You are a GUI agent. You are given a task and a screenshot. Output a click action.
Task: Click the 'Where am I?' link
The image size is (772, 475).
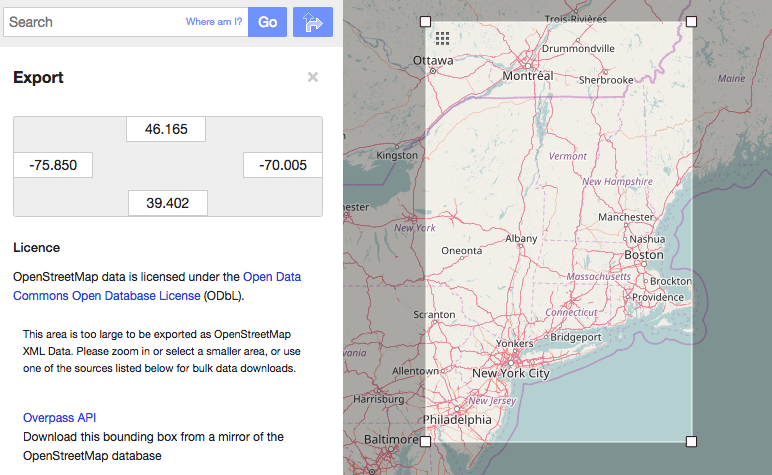213,22
